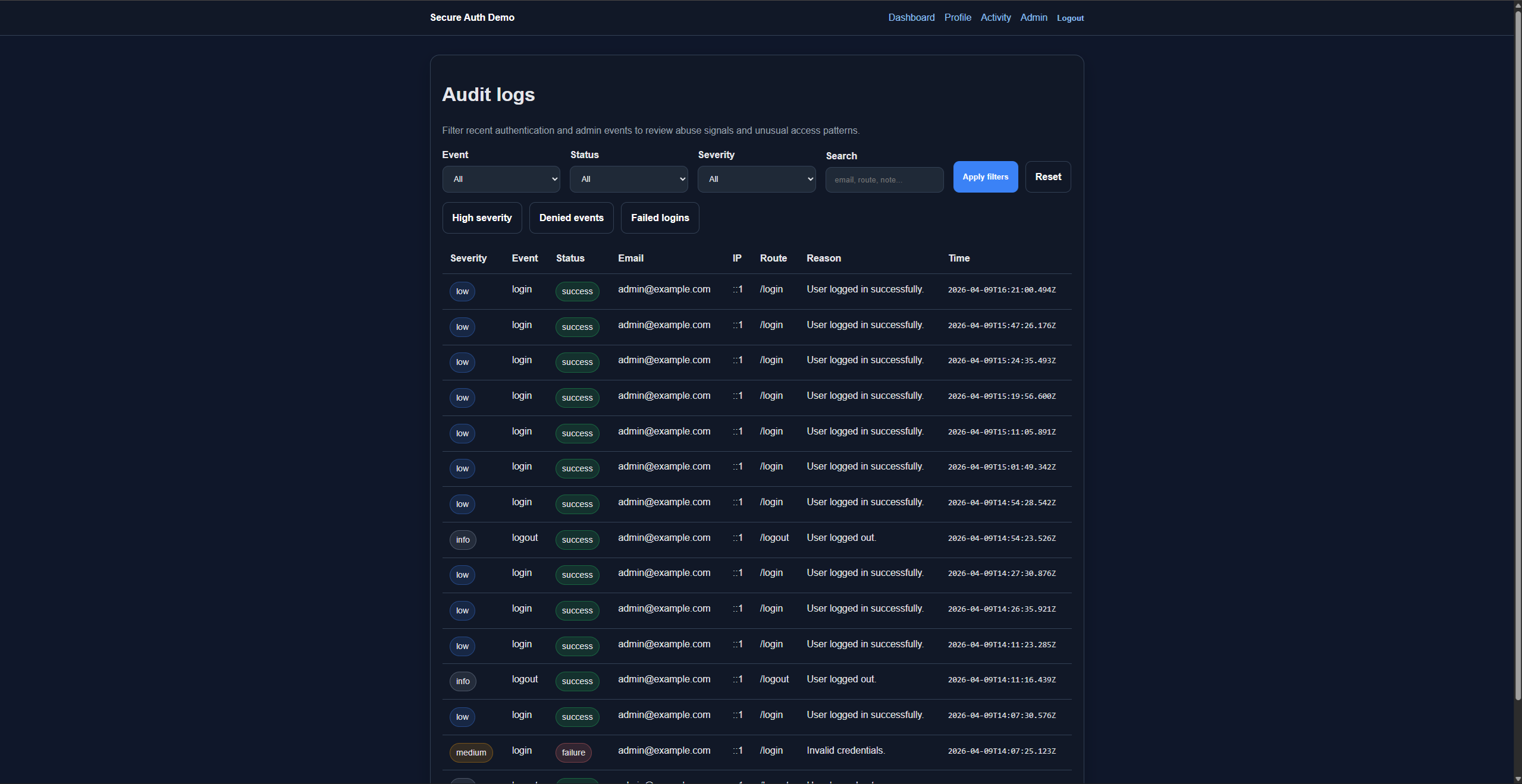Open the Event filter dropdown
The image size is (1522, 784).
click(501, 179)
